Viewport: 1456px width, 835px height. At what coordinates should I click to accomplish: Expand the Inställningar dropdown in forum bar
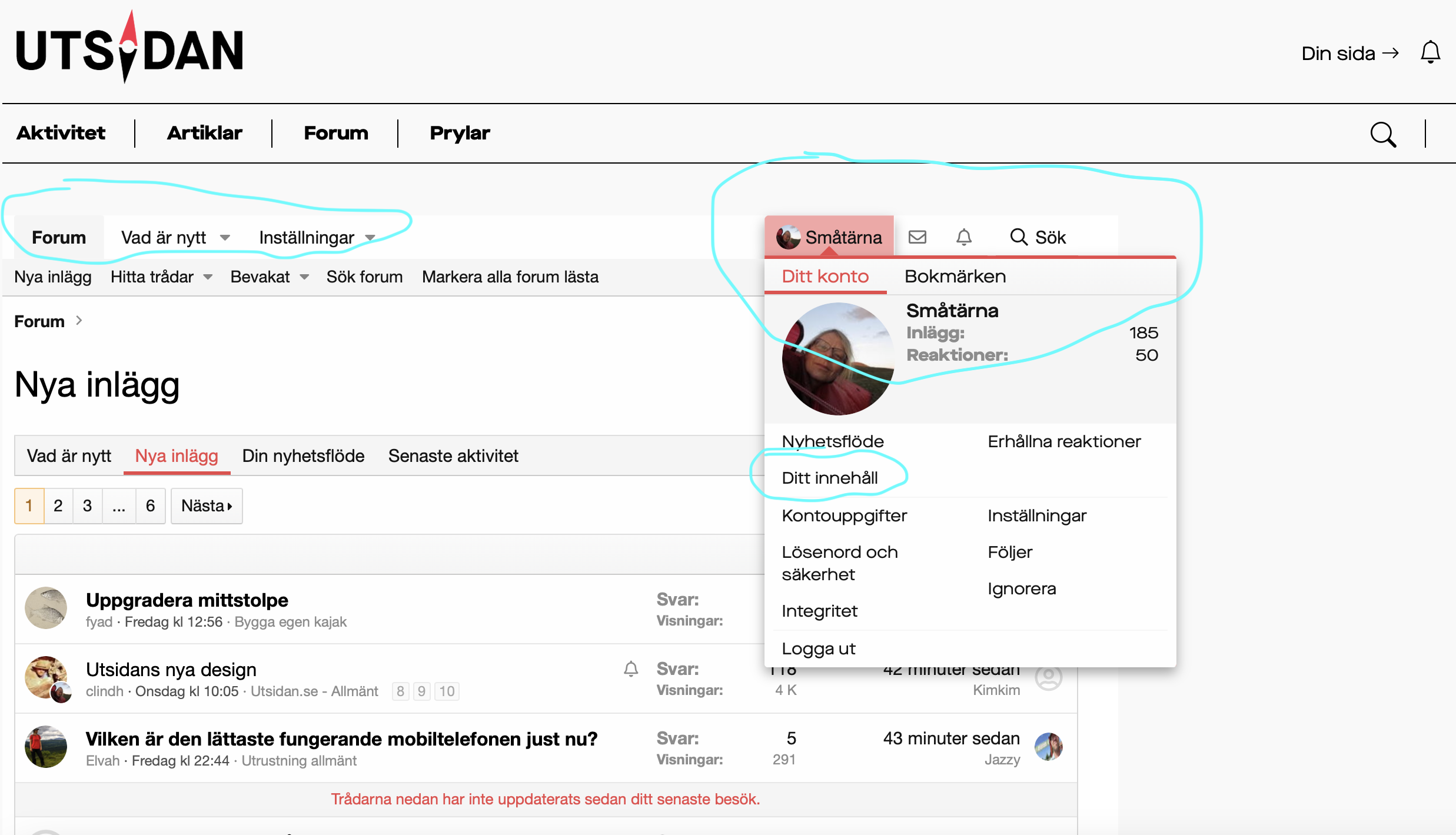pos(370,238)
